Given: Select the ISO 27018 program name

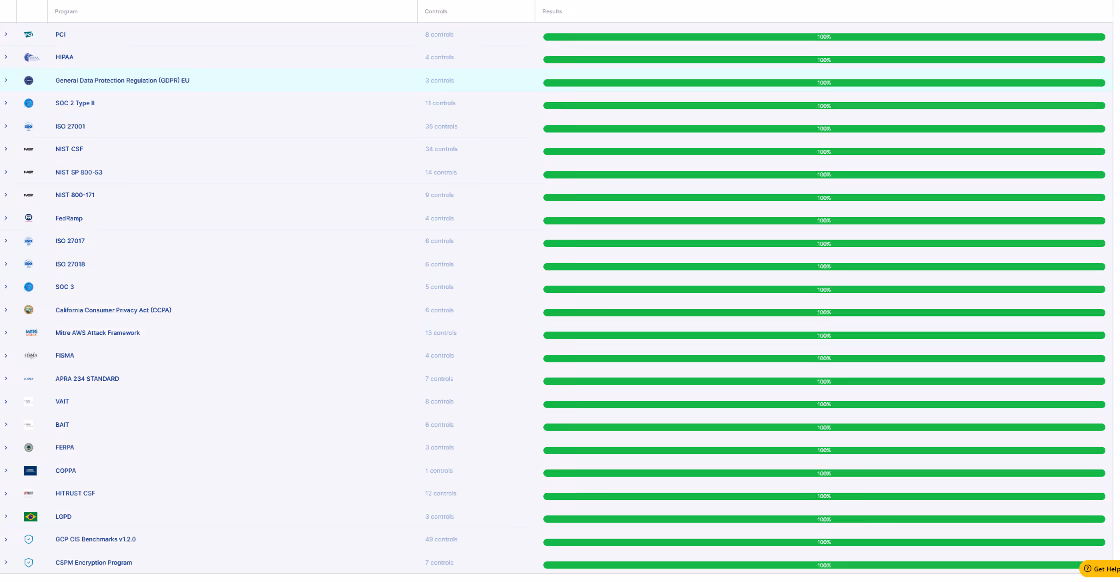Looking at the screenshot, I should [x=70, y=264].
